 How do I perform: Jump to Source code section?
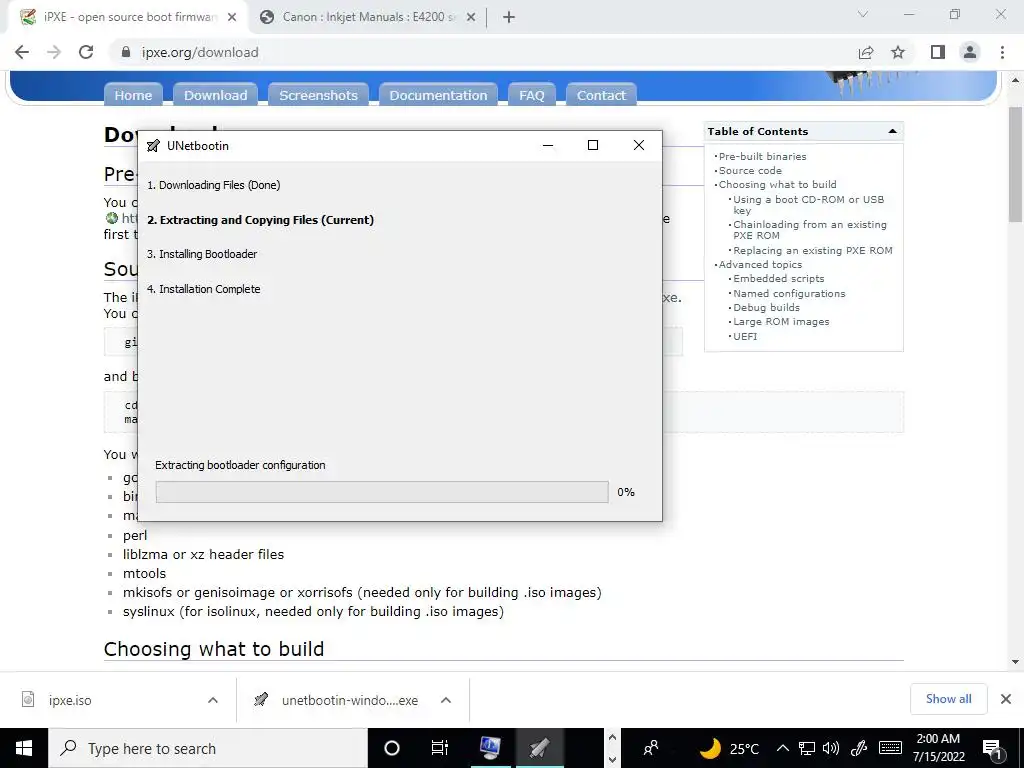point(750,170)
